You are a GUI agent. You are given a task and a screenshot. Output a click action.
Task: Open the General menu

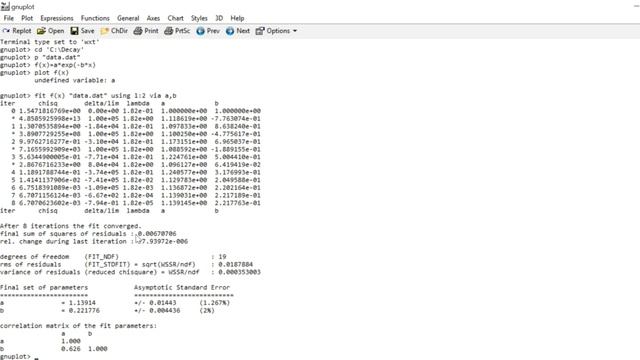tap(128, 18)
